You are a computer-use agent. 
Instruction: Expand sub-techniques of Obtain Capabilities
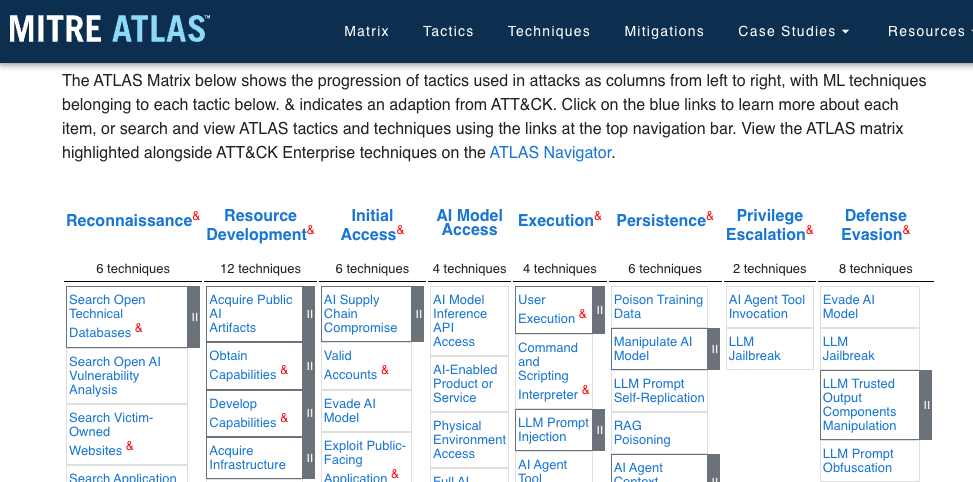[x=309, y=366]
